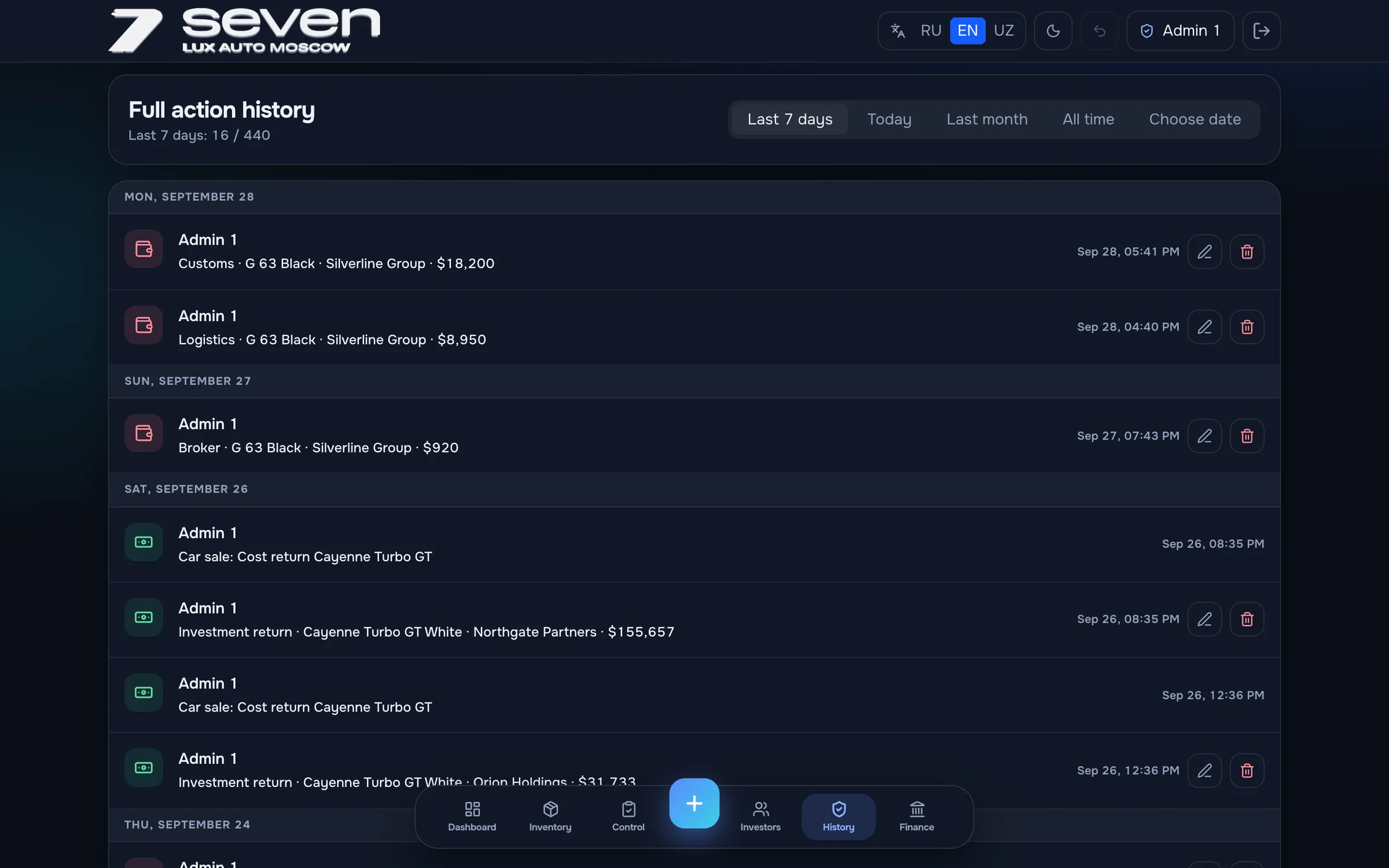The width and height of the screenshot is (1389, 868).
Task: Click the 'SUN, SEPTEMBER 27' date header
Action: click(x=188, y=381)
